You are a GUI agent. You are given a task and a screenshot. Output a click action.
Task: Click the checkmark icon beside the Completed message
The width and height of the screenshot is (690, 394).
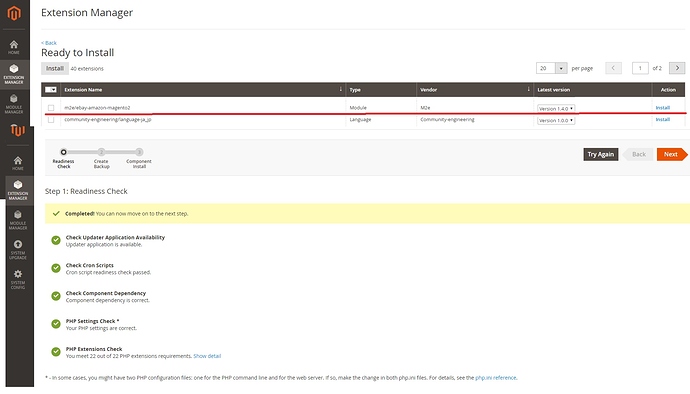click(x=56, y=214)
